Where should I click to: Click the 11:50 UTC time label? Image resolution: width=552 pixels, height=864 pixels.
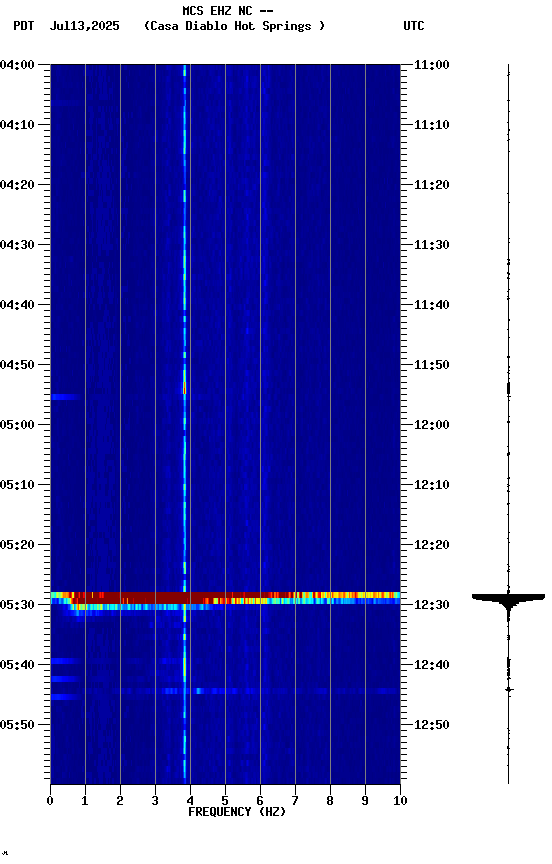click(432, 365)
